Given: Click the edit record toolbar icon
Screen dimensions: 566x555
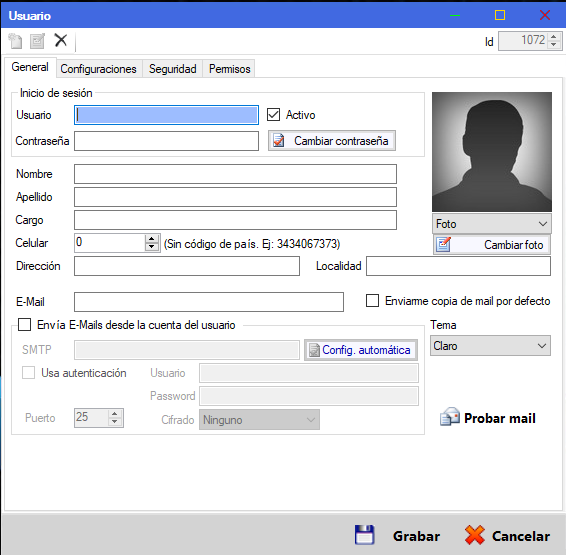Looking at the screenshot, I should coord(38,41).
